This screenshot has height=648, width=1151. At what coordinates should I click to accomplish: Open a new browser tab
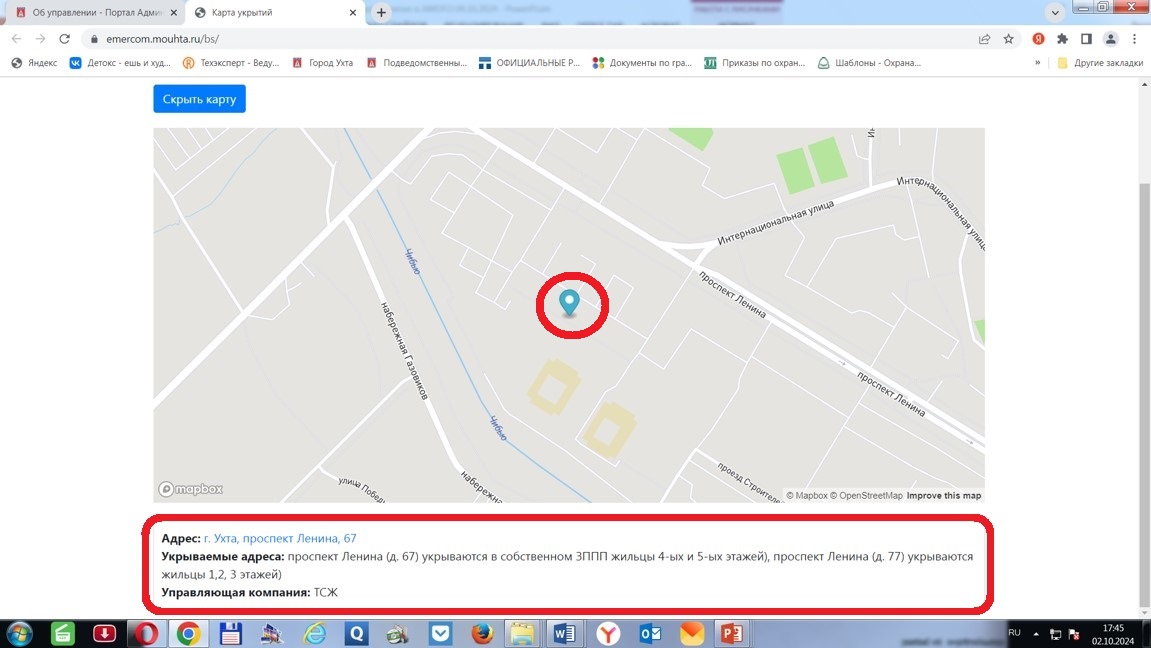(381, 12)
